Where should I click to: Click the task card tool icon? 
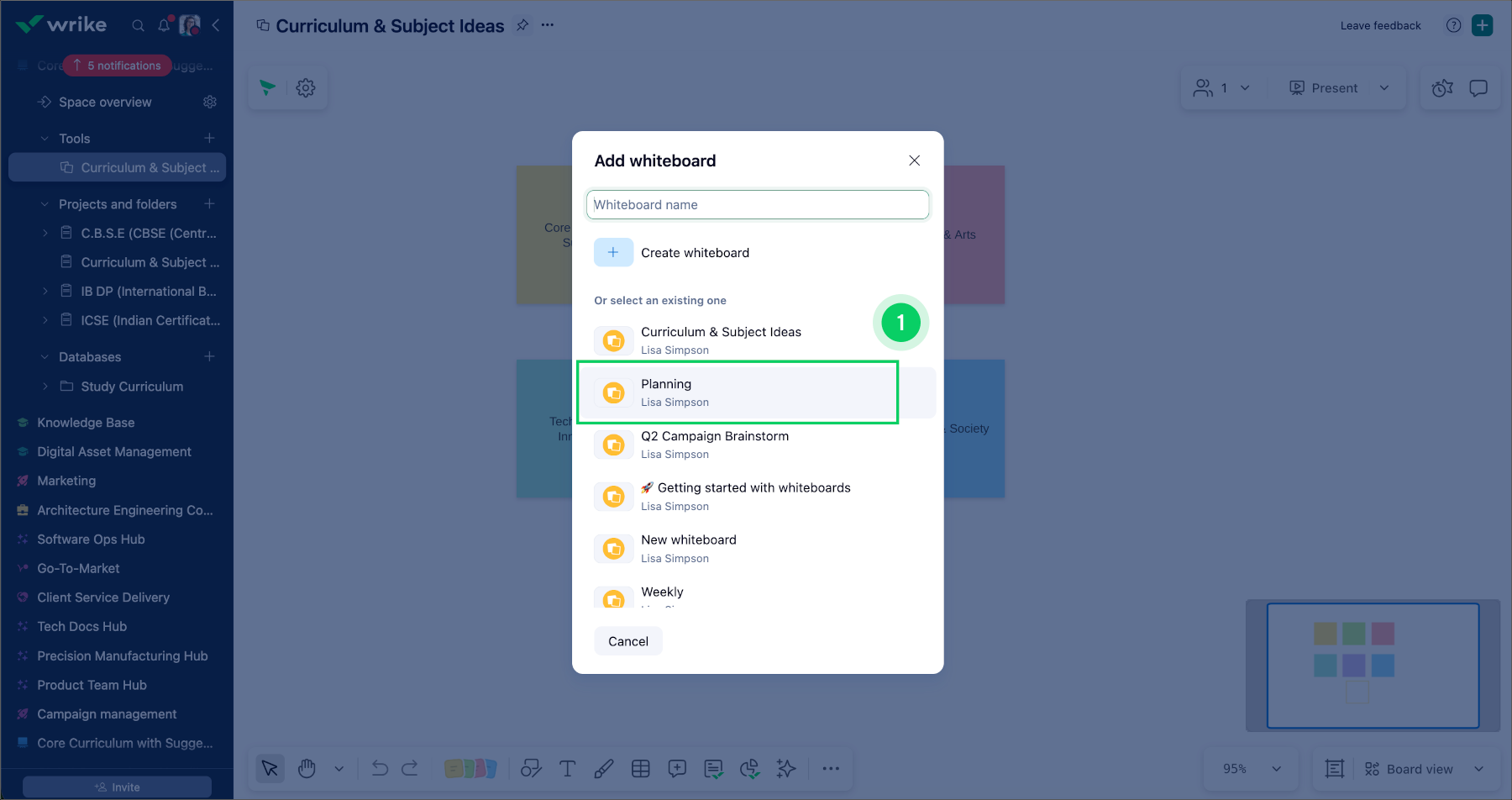pos(714,768)
